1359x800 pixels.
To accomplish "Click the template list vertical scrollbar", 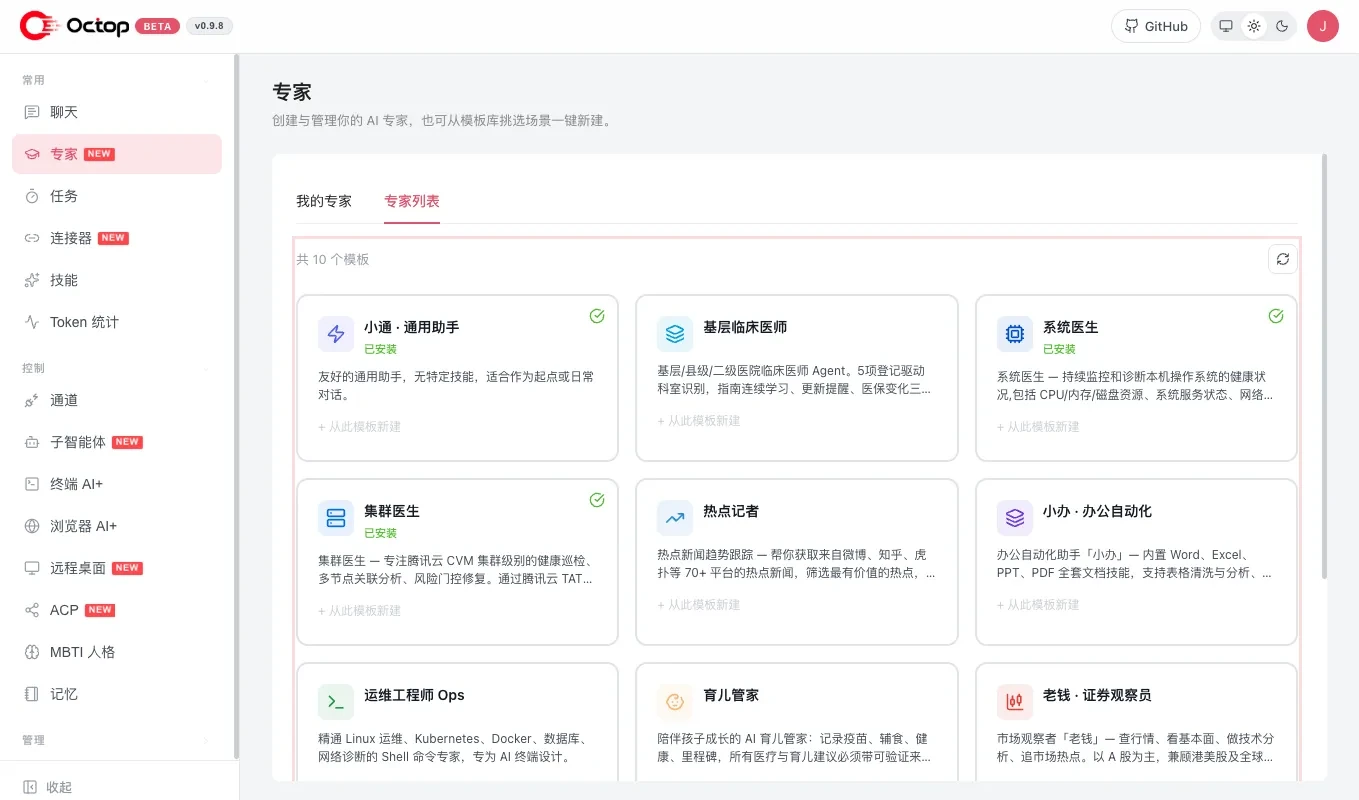I will (x=1325, y=366).
